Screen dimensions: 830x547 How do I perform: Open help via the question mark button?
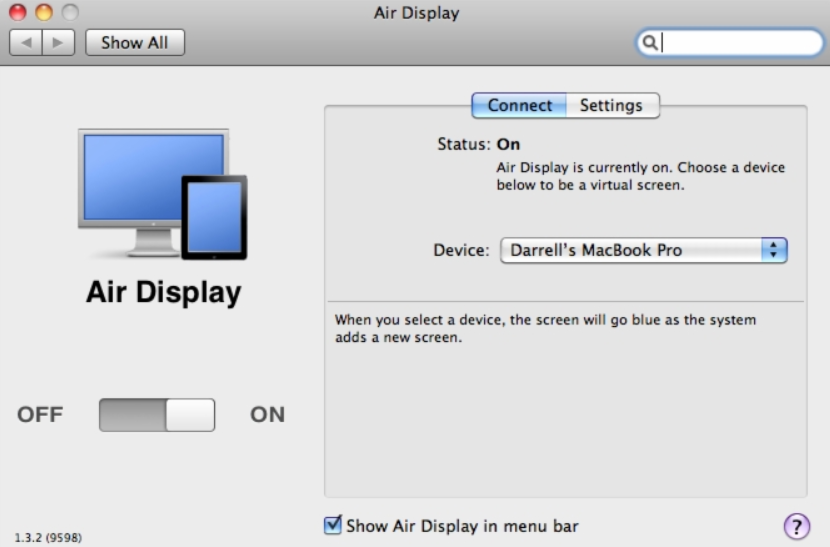point(797,526)
